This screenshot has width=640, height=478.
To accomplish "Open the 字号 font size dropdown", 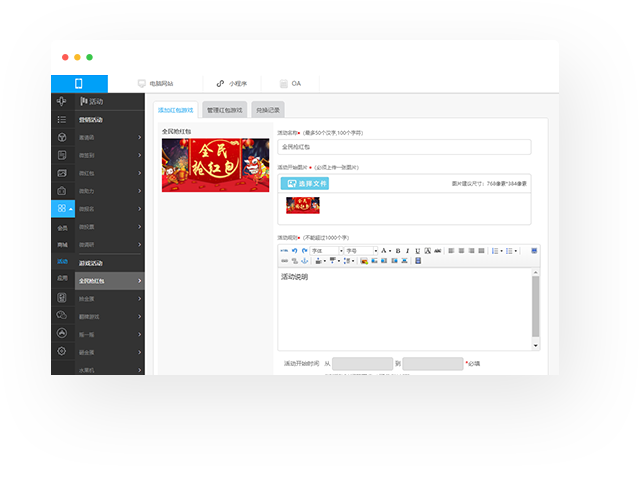I will point(362,251).
